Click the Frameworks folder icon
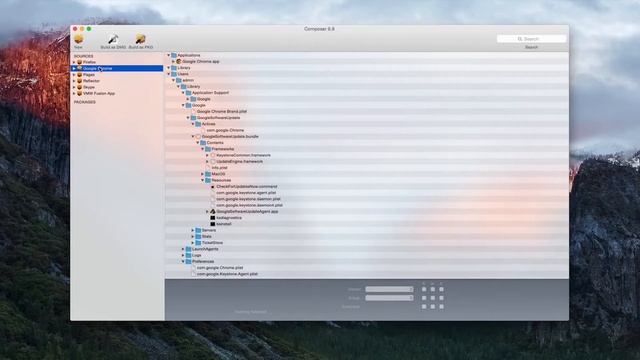640x360 pixels. click(208, 149)
